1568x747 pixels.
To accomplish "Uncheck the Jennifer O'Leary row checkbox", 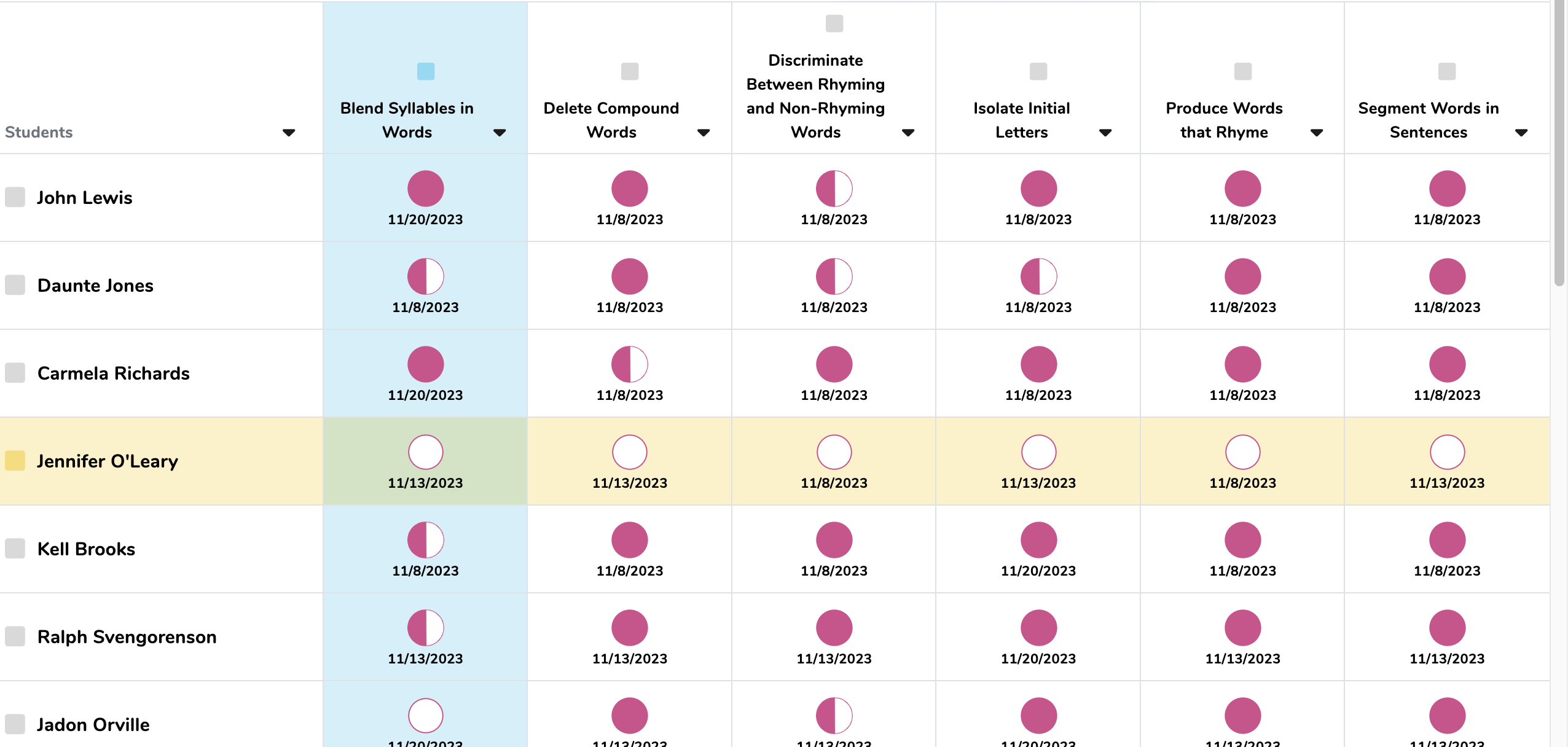I will click(x=15, y=461).
